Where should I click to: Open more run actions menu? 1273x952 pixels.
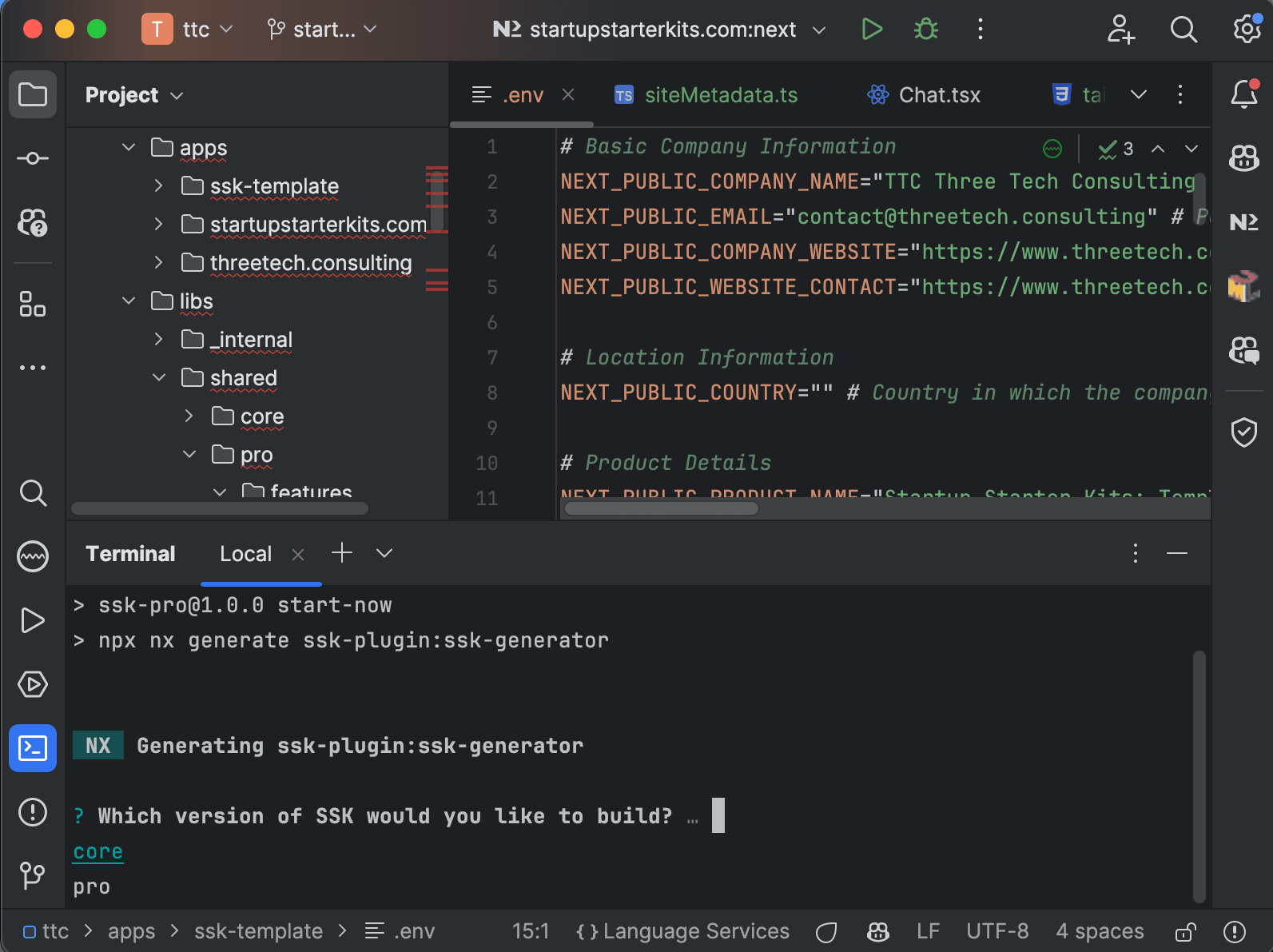[x=981, y=30]
